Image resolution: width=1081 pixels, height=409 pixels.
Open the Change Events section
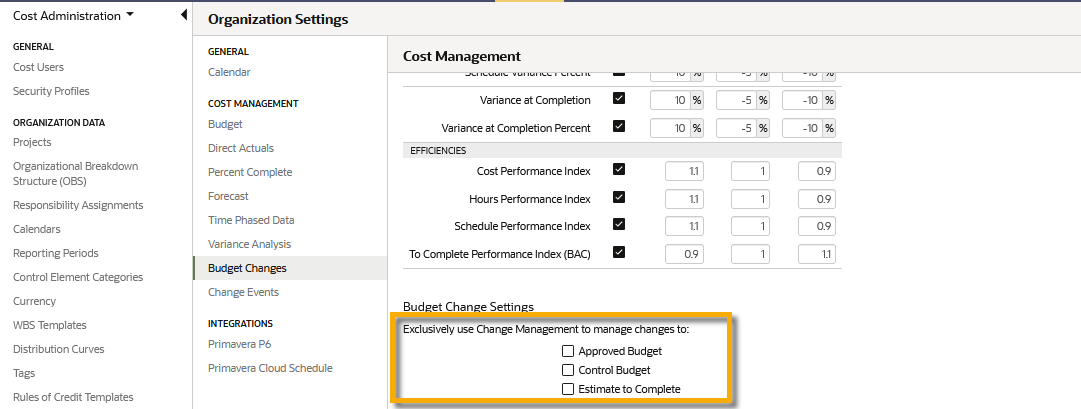click(243, 292)
